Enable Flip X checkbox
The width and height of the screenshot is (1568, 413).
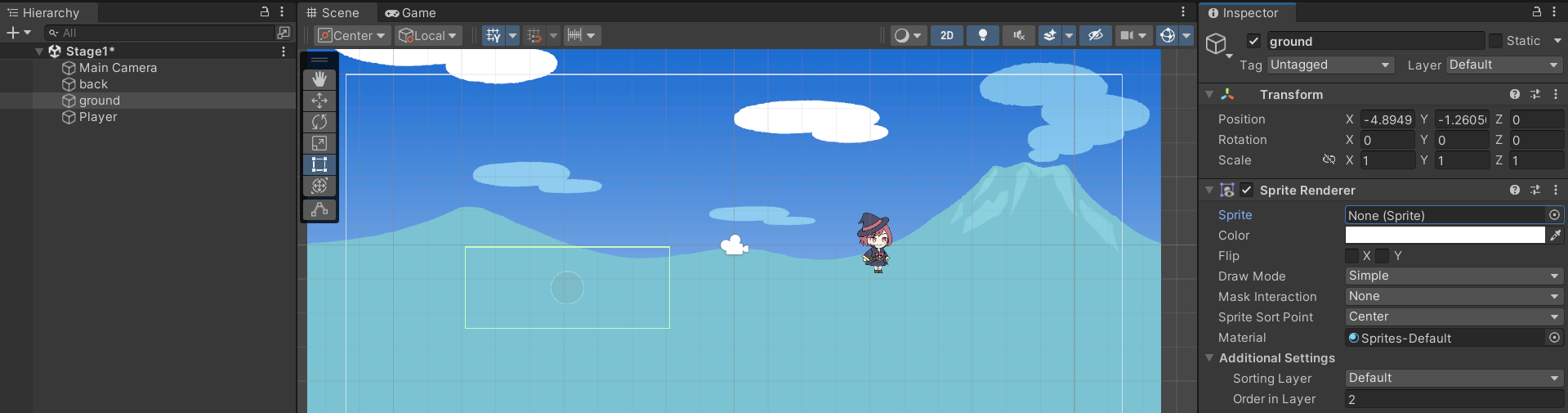tap(1352, 255)
